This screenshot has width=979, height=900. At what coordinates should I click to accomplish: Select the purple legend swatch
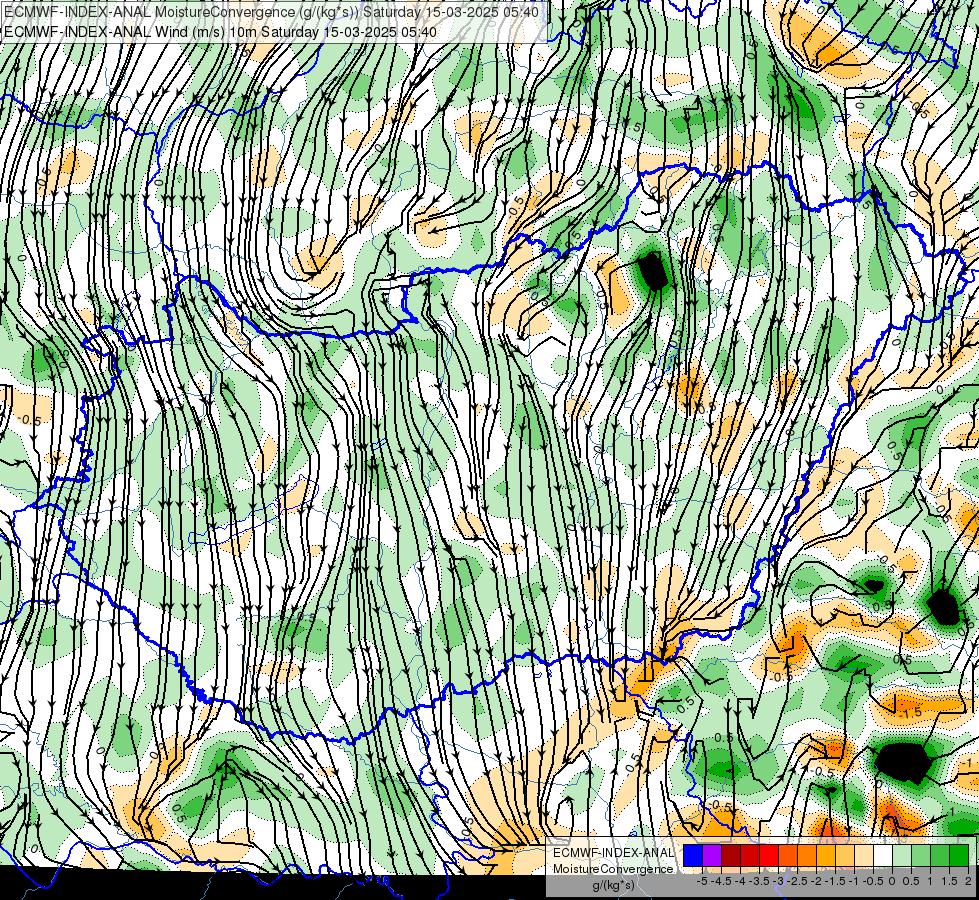click(712, 855)
